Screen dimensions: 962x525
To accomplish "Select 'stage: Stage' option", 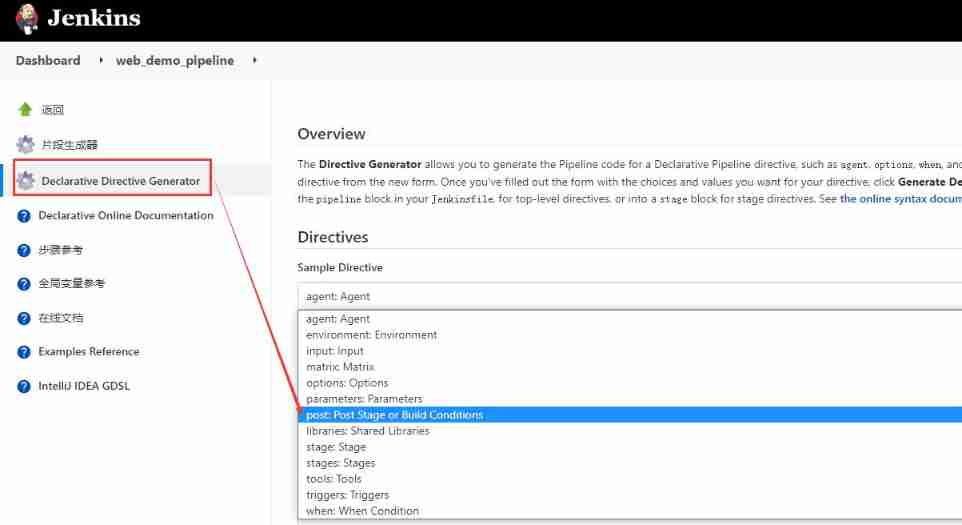I will (x=630, y=447).
